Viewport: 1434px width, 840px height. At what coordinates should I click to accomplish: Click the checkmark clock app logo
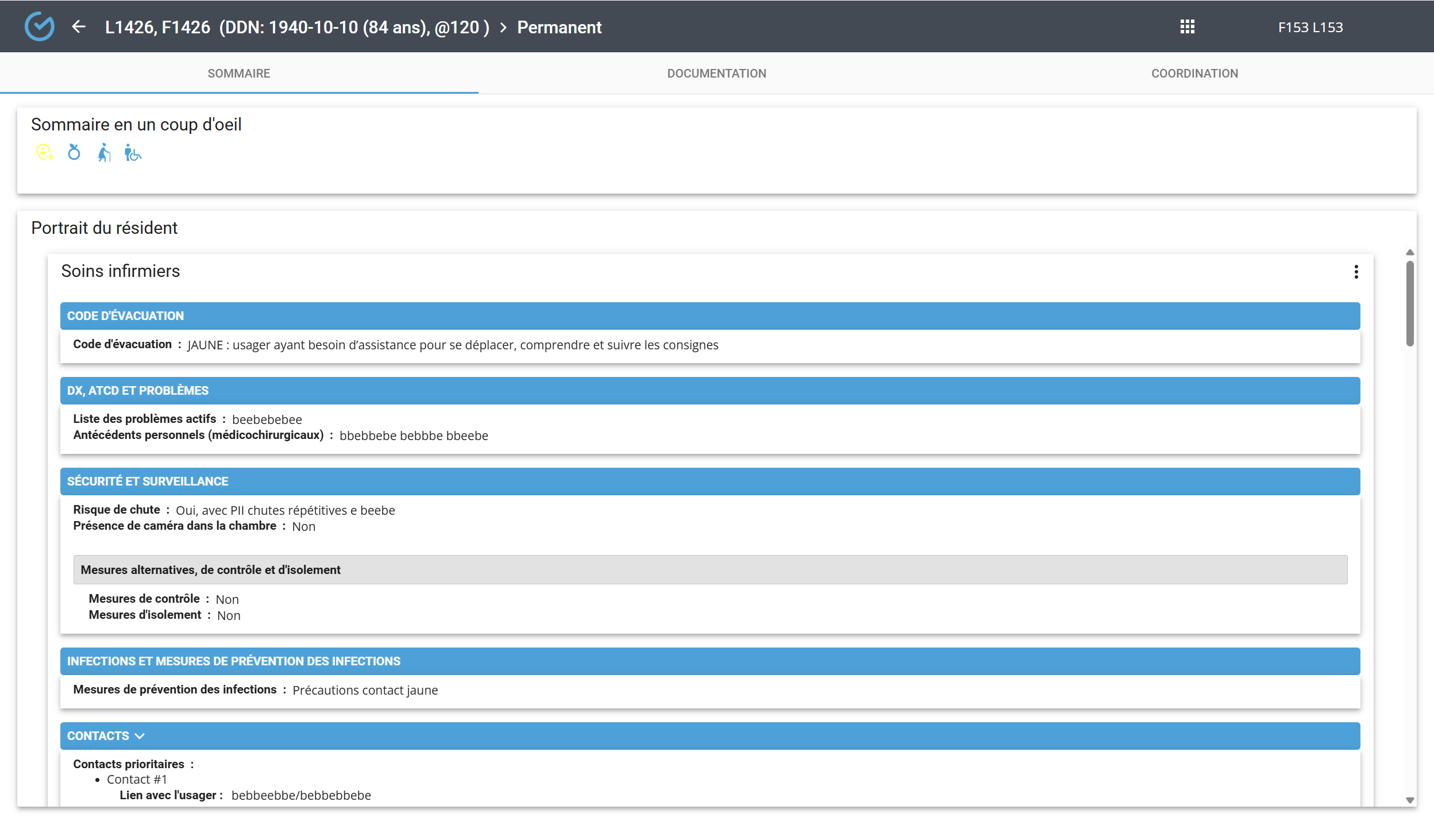[x=40, y=27]
